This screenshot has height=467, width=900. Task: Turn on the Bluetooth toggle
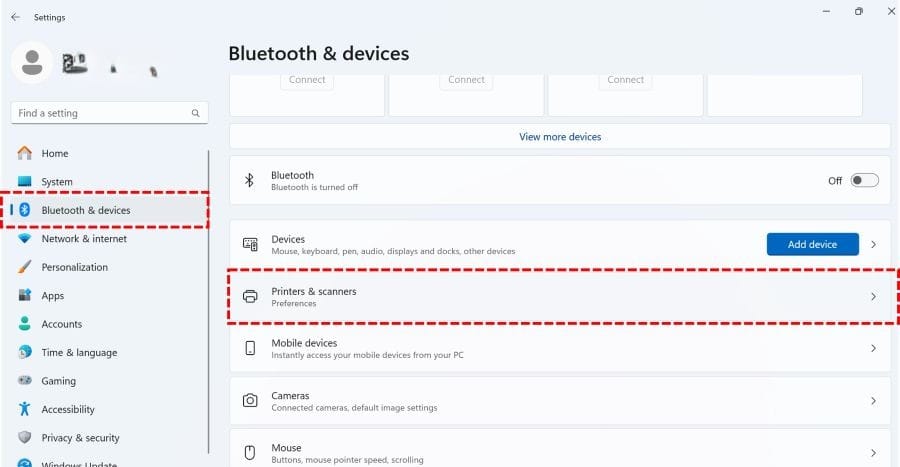pos(864,181)
